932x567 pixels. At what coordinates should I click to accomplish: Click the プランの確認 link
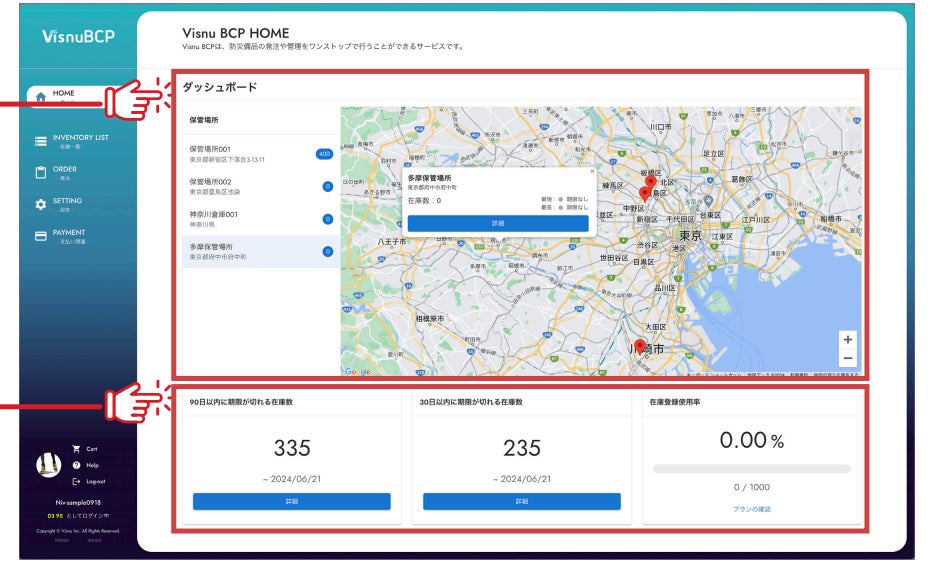(751, 509)
